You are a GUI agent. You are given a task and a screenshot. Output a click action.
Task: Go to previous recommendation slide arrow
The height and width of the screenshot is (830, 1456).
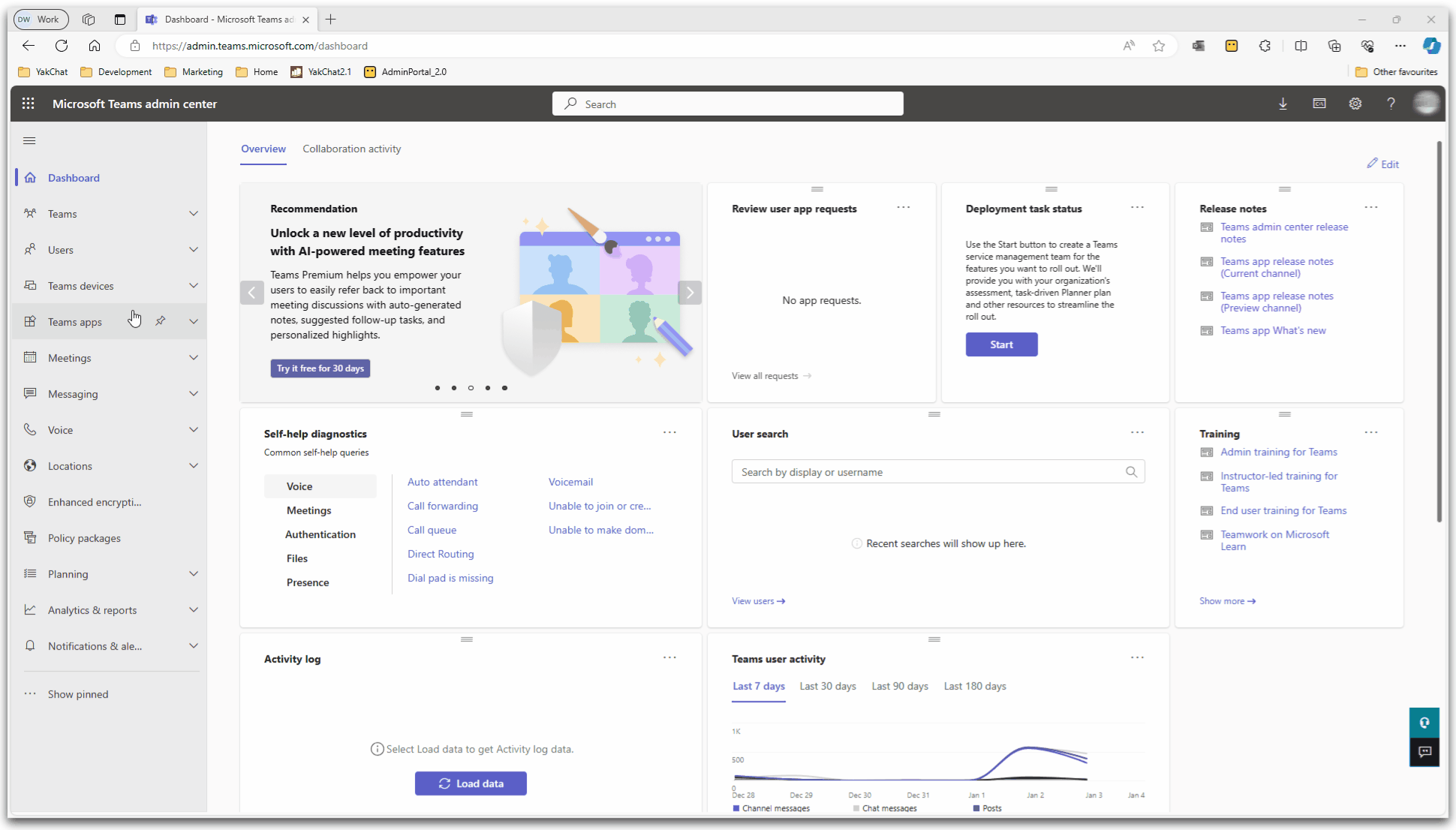click(x=252, y=293)
